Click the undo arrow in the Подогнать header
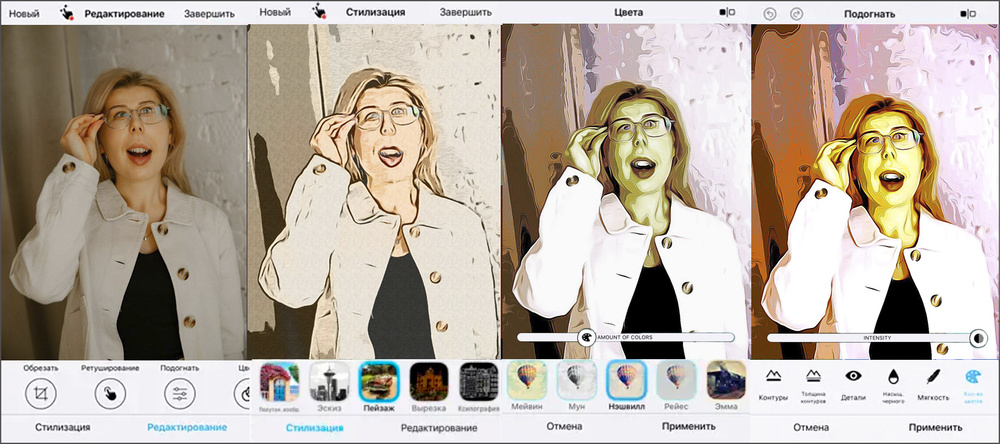 tap(768, 14)
